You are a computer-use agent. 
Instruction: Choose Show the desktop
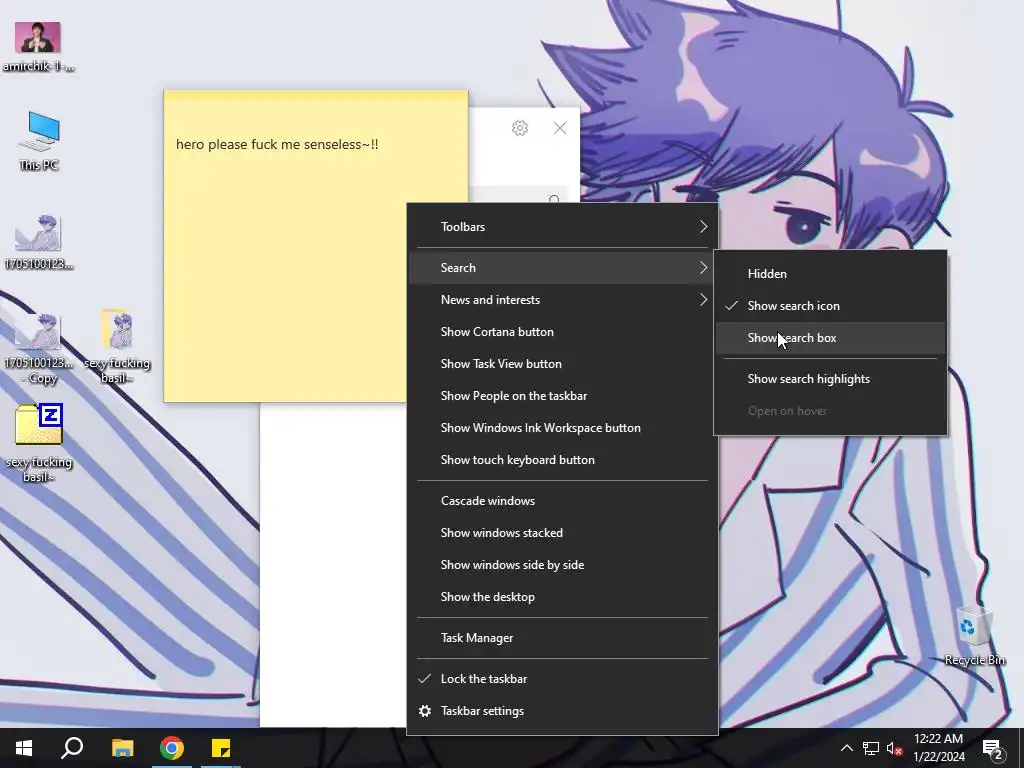(x=562, y=597)
